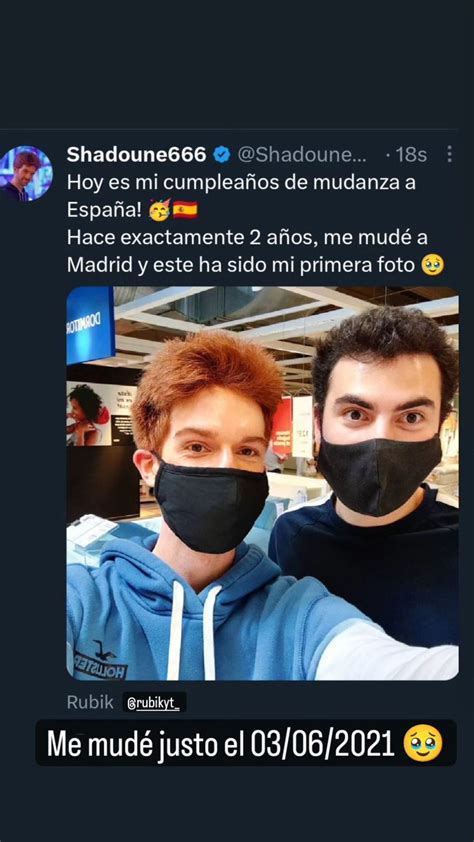The image size is (474, 842).
Task: Click the wall poster at the photo's left edge
Action: [x=101, y=413]
